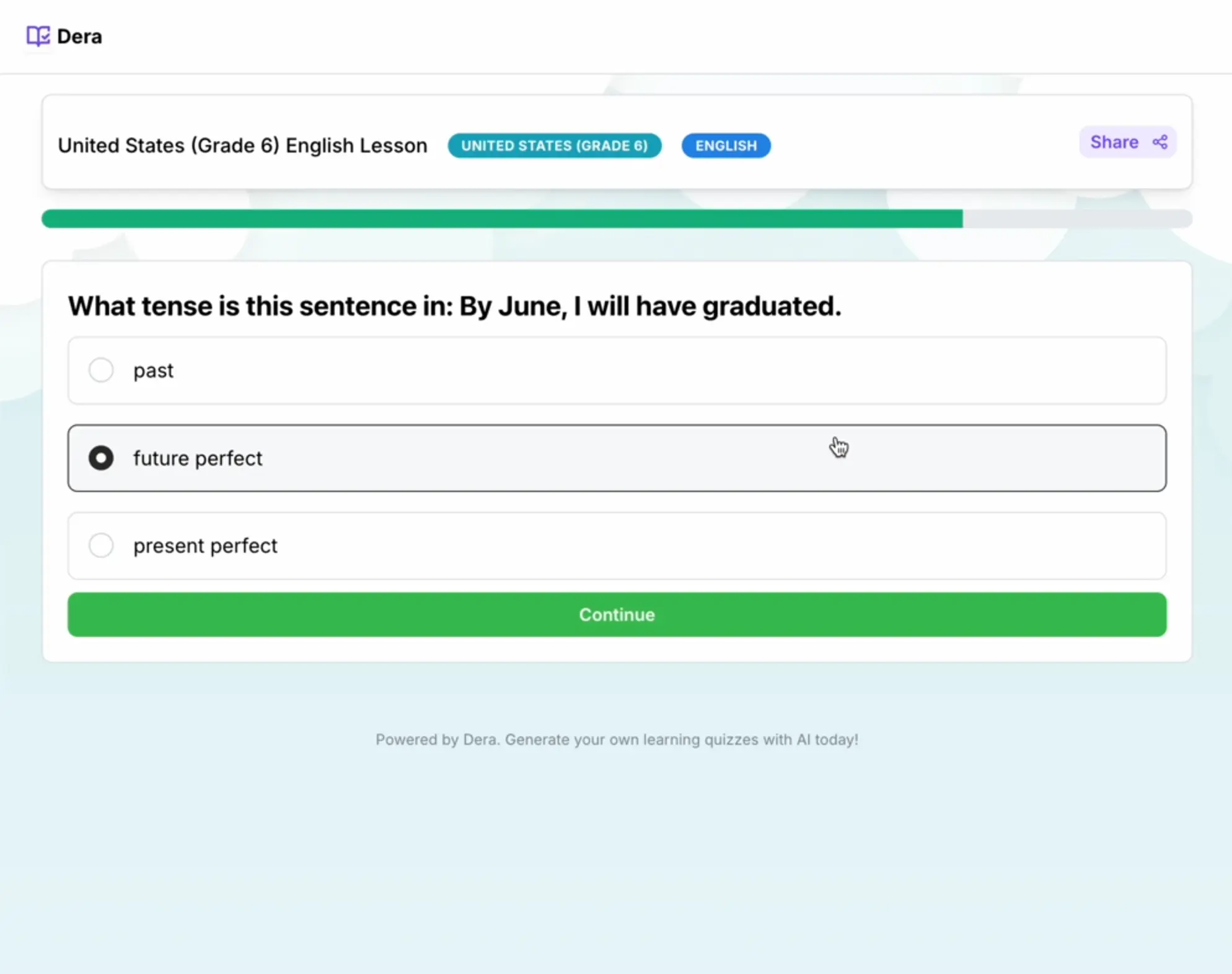
Task: Click the Dera book logo icon
Action: pyautogui.click(x=38, y=36)
